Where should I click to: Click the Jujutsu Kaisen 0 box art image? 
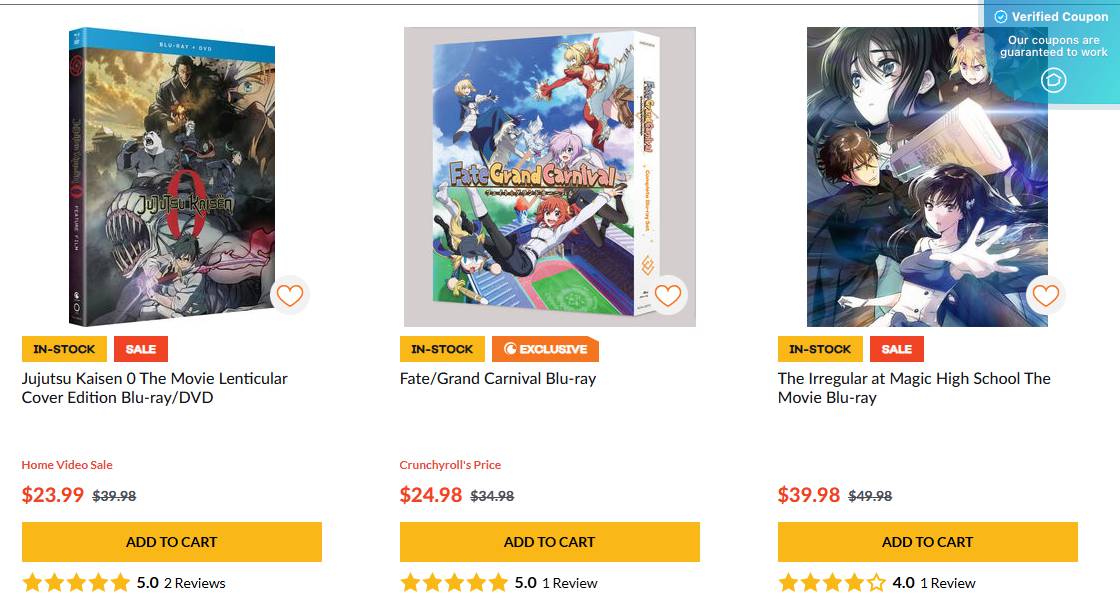(170, 175)
